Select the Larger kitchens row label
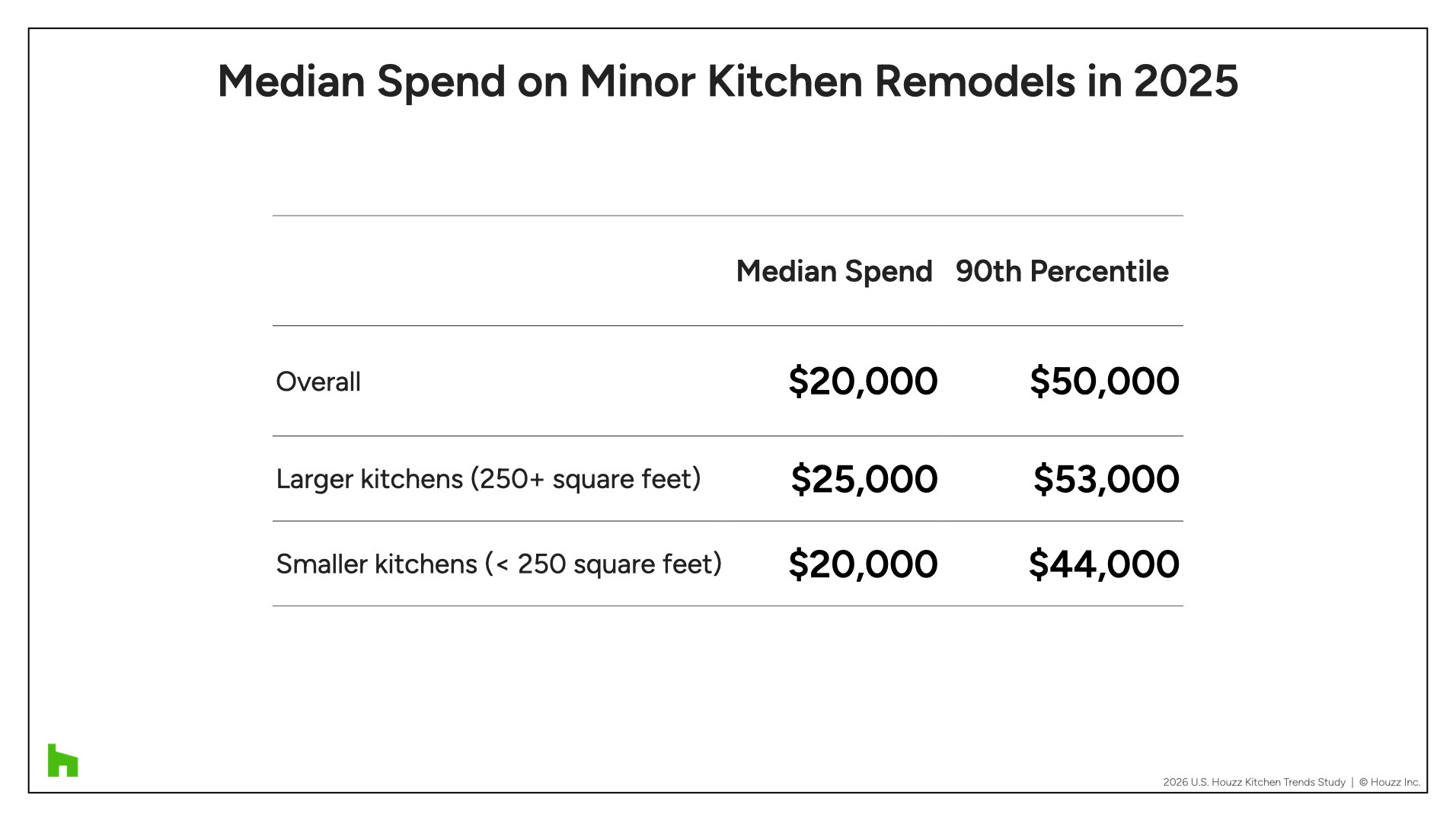Viewport: 1456px width, 821px height. 488,479
